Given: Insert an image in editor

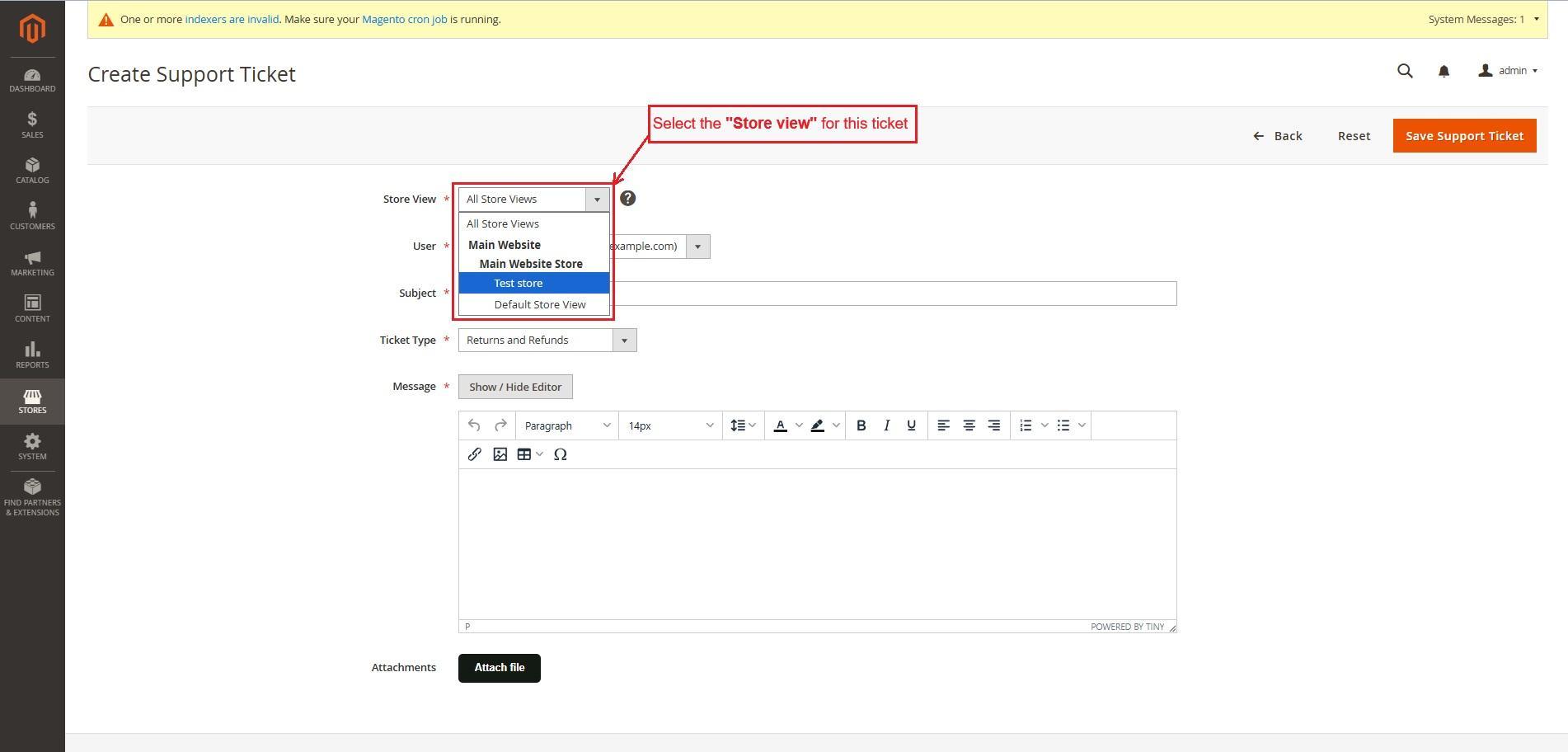Looking at the screenshot, I should 500,454.
